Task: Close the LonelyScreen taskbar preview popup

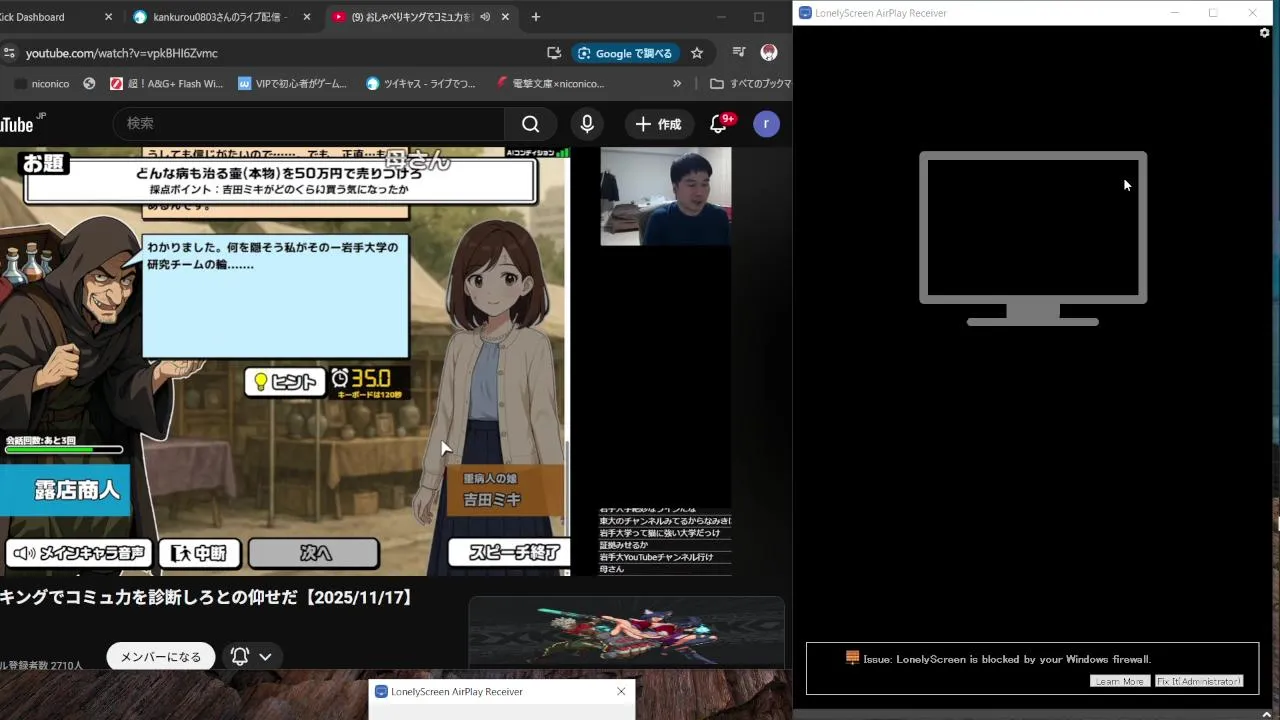Action: (x=621, y=691)
